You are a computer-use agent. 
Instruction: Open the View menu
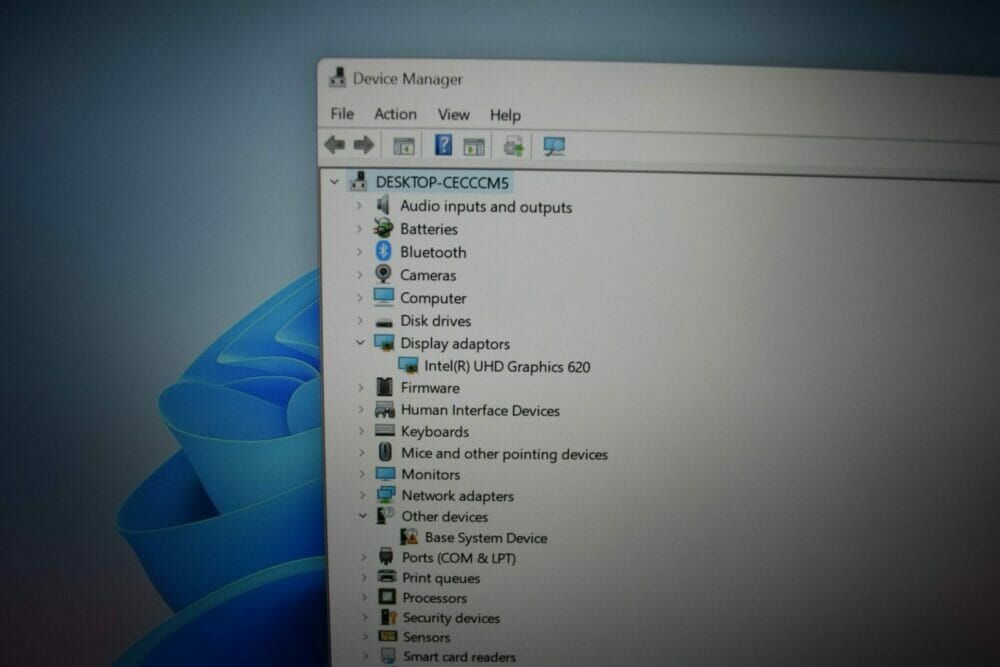pyautogui.click(x=453, y=115)
